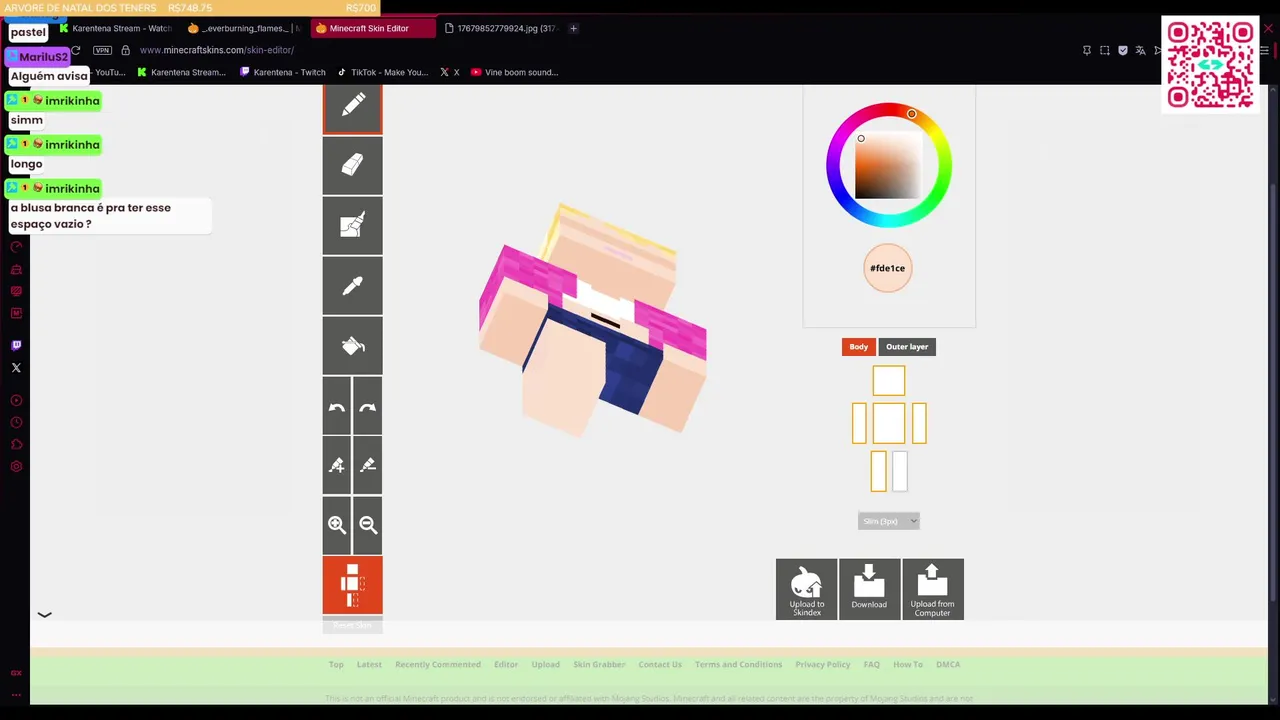Open the Karentena Stream - Watch tab
The height and width of the screenshot is (720, 1280).
(116, 28)
